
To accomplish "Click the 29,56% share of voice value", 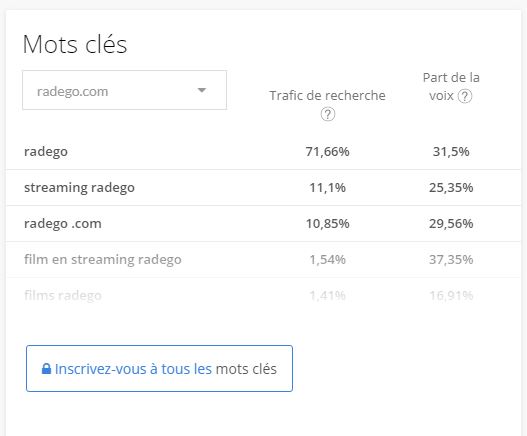I will pyautogui.click(x=451, y=224).
